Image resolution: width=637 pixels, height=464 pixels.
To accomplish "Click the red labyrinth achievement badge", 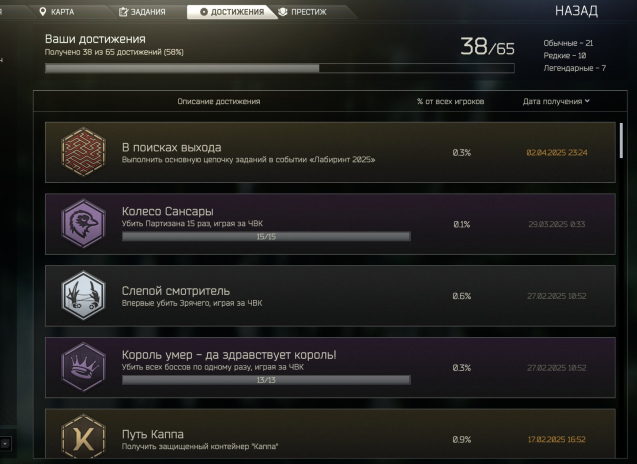I will tap(83, 152).
